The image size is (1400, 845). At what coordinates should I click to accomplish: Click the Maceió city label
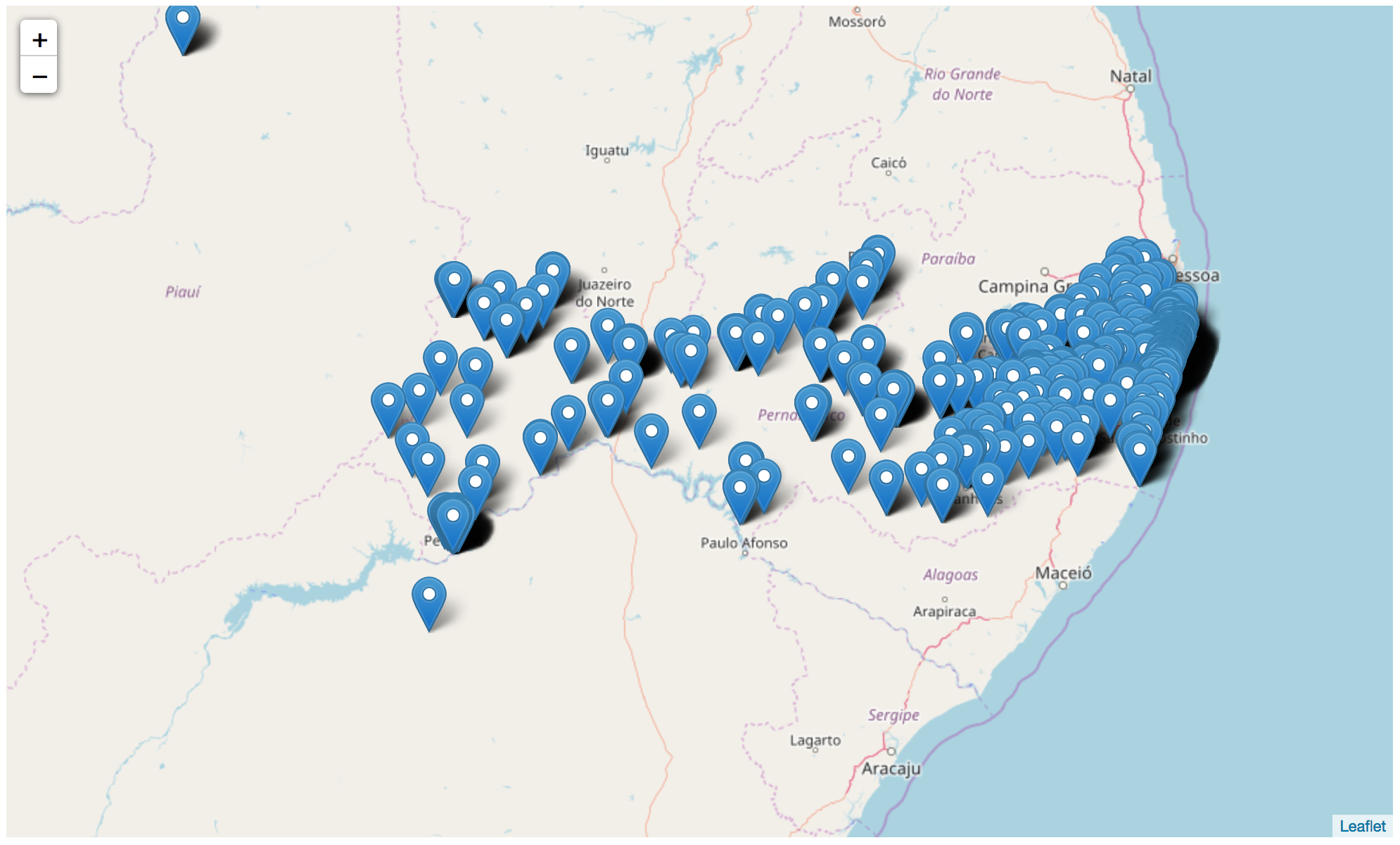(x=1063, y=573)
